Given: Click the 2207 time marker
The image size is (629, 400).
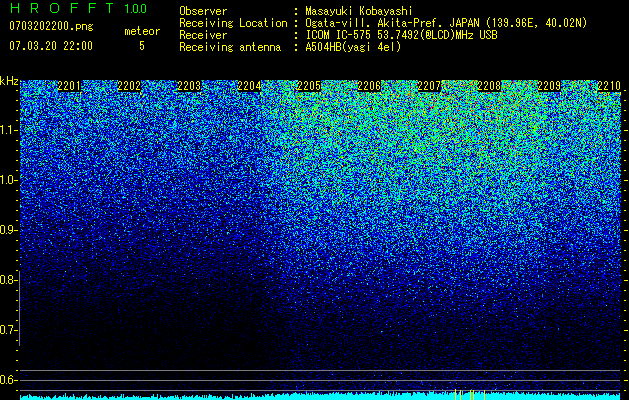Looking at the screenshot, I should click(429, 86).
